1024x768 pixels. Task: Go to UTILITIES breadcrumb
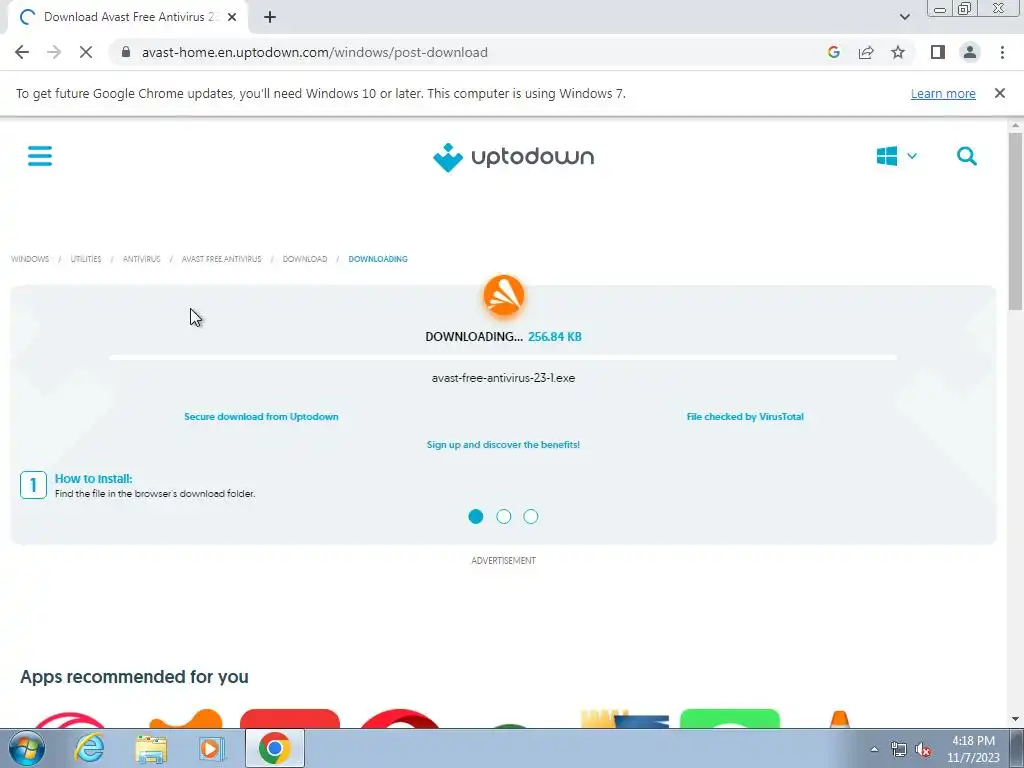[x=86, y=259]
